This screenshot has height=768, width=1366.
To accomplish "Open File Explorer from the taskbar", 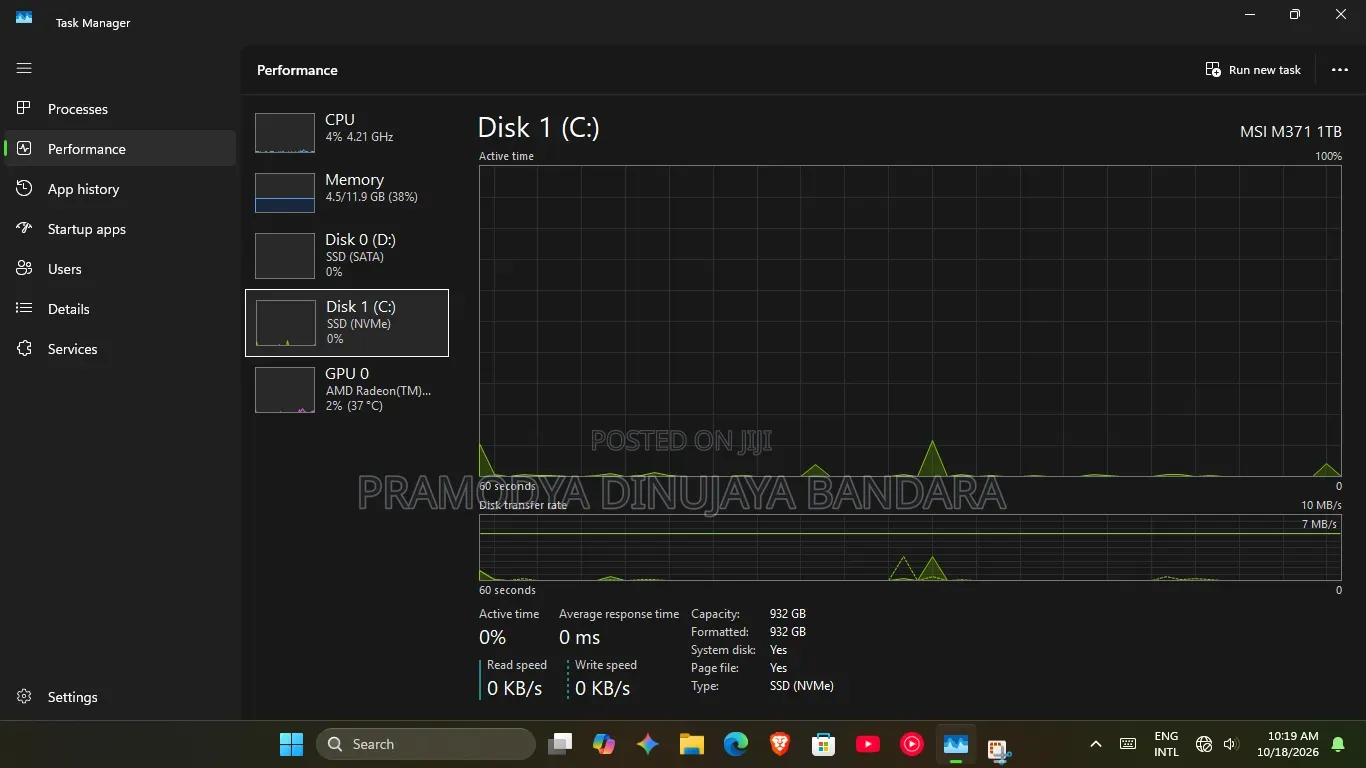I will pyautogui.click(x=692, y=744).
